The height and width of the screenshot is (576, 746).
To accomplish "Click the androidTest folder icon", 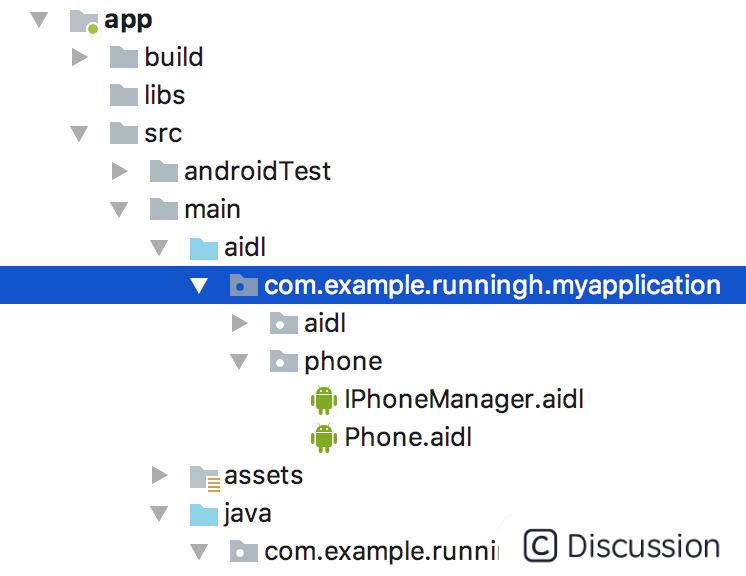I will tap(164, 171).
